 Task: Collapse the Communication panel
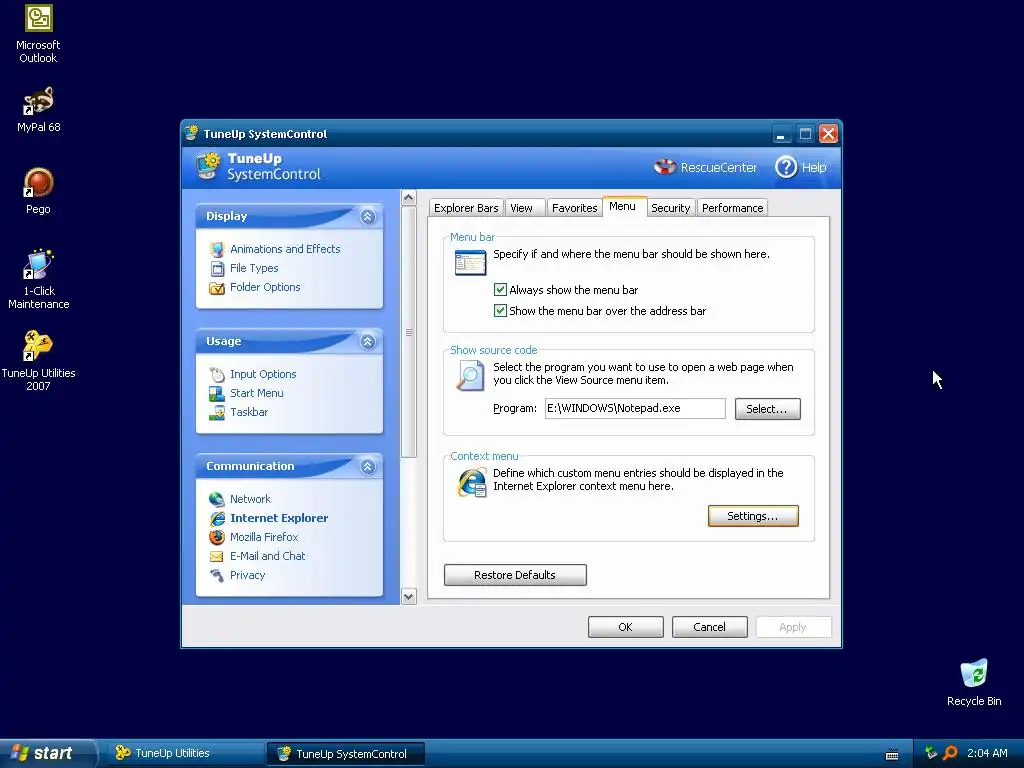coord(368,466)
